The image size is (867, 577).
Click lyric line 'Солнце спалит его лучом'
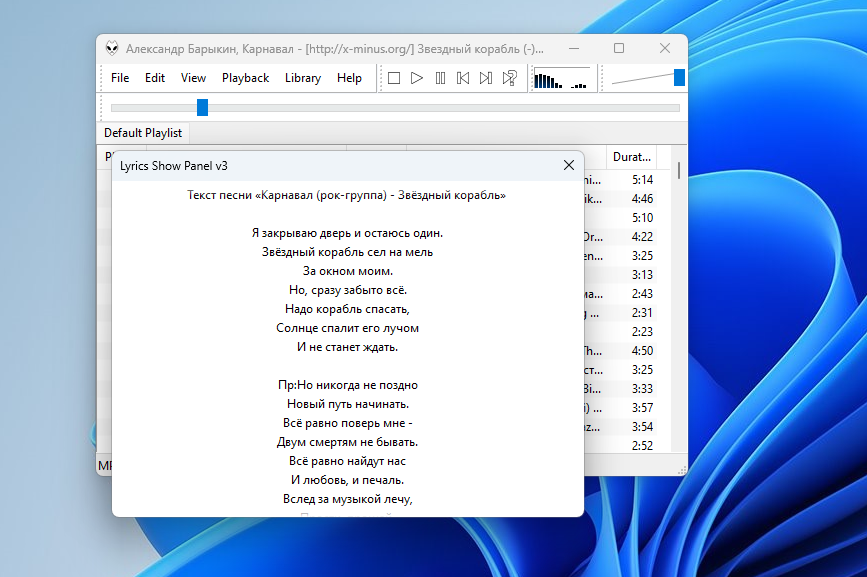(347, 328)
